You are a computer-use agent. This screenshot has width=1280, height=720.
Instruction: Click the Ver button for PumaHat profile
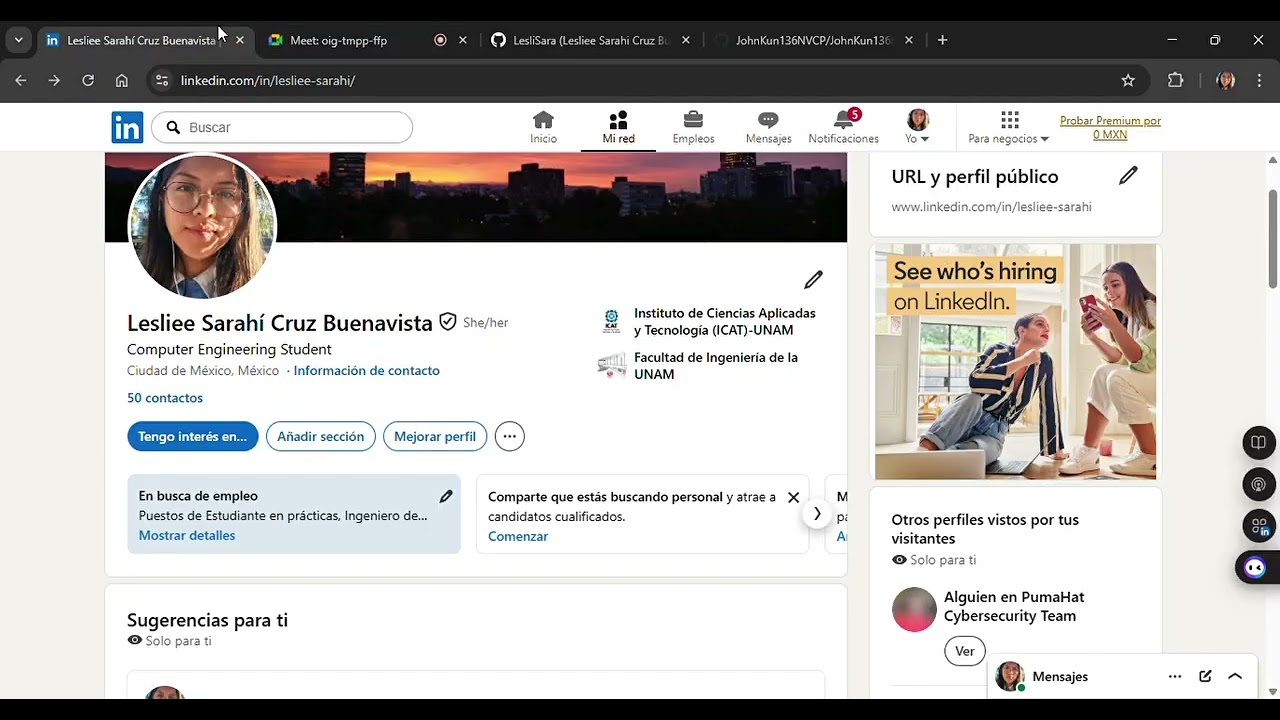click(x=964, y=651)
